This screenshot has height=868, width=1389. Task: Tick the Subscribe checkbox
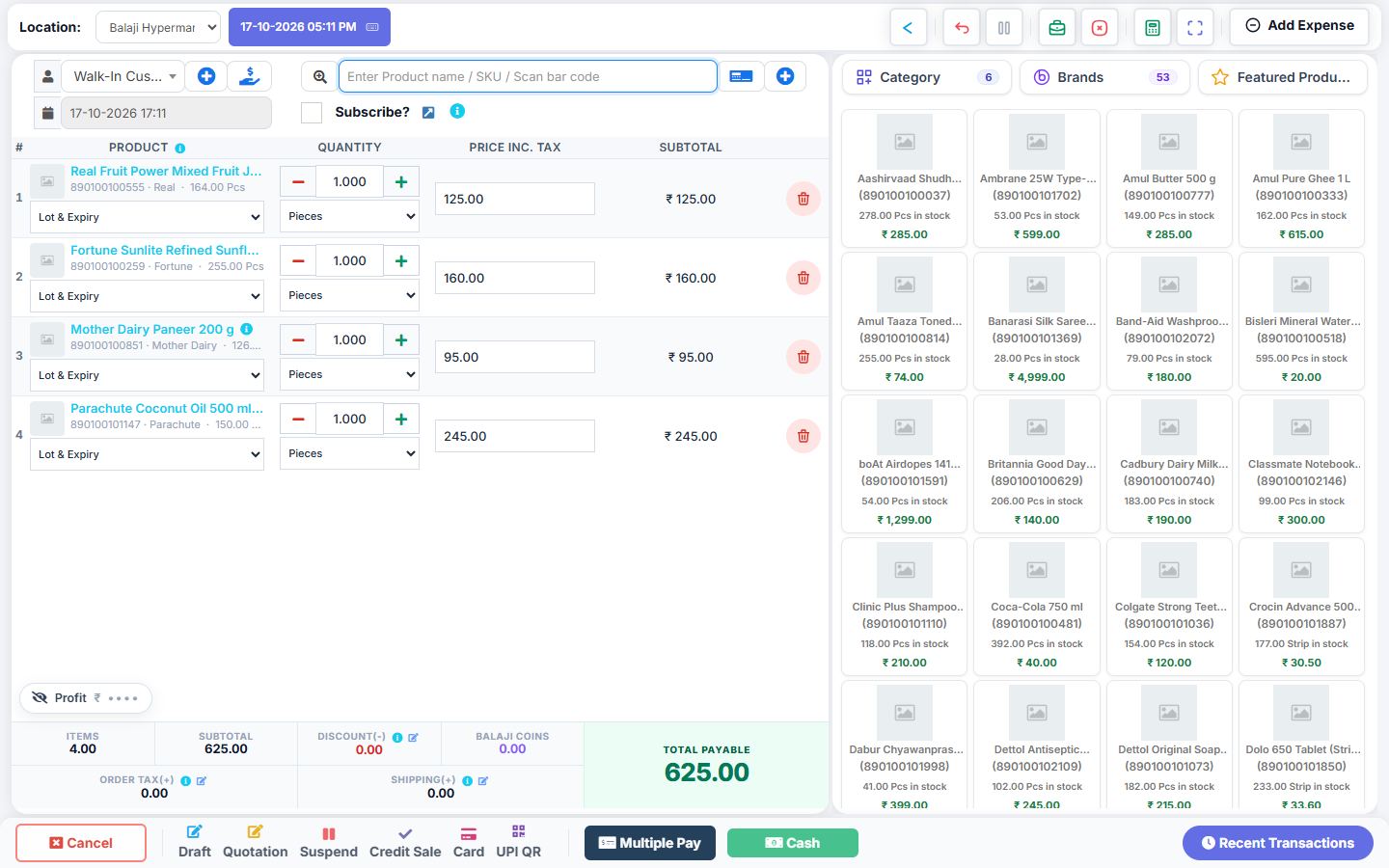[312, 113]
